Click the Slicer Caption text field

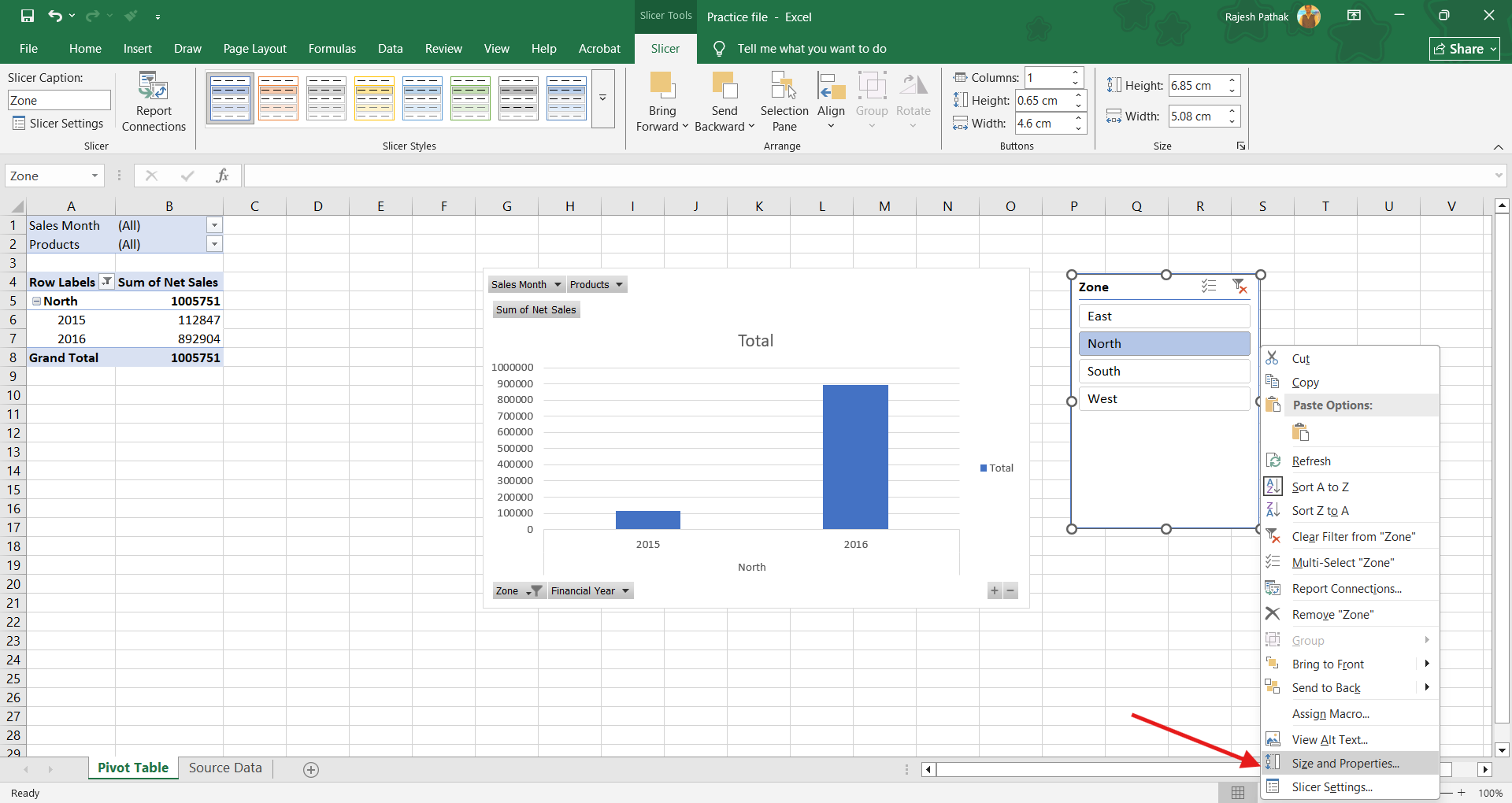(x=59, y=100)
